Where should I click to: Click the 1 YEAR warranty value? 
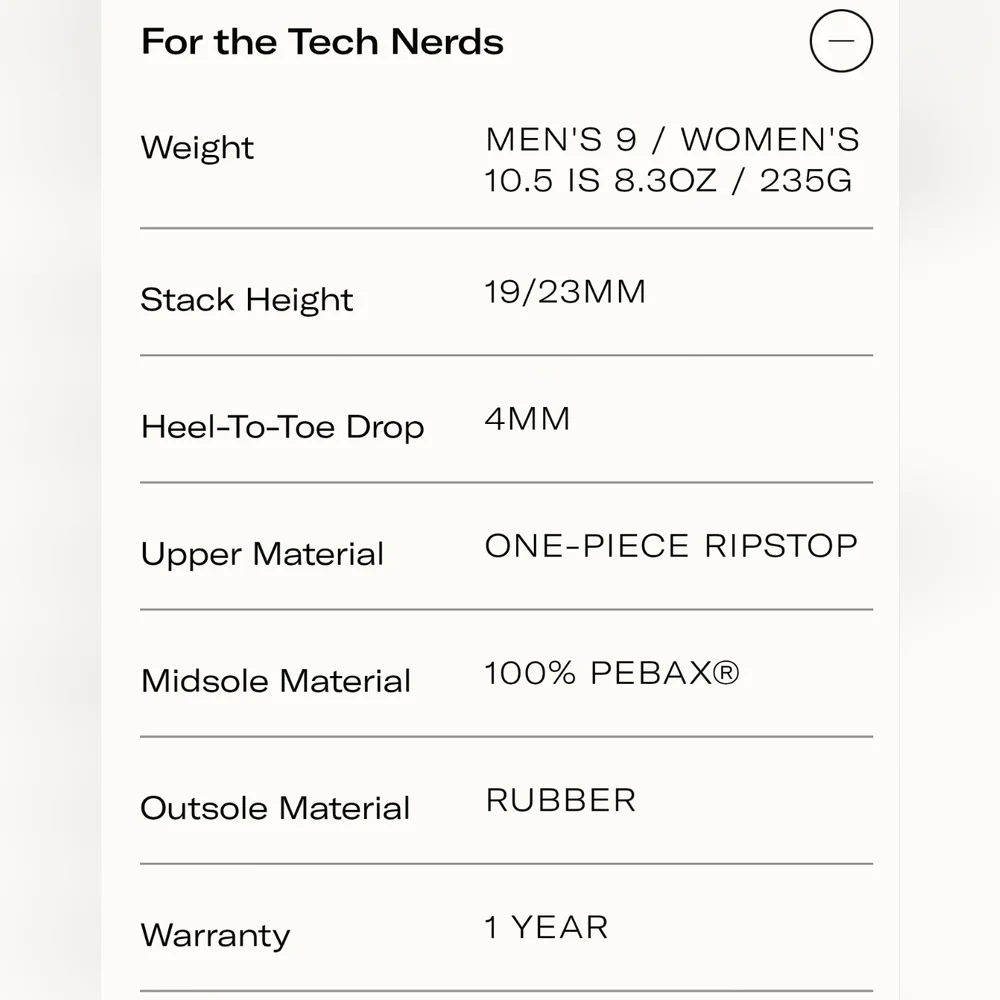pyautogui.click(x=547, y=927)
